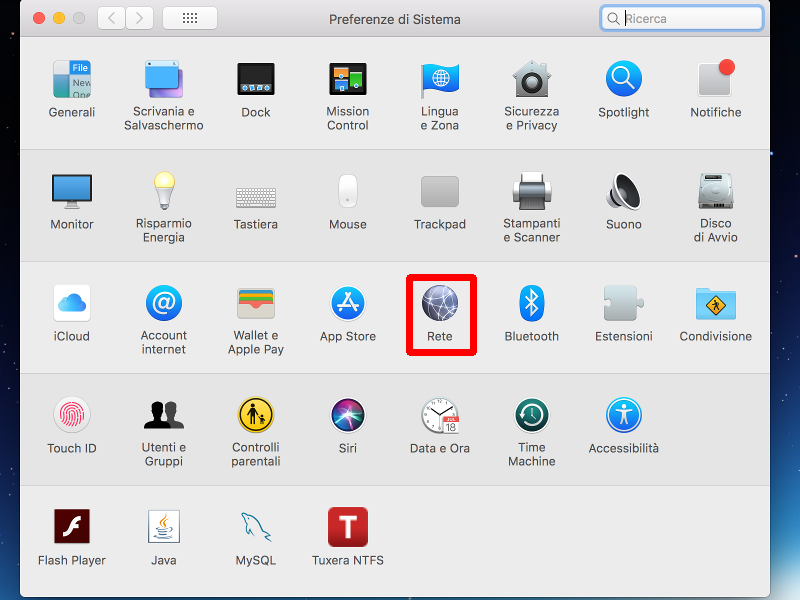This screenshot has height=600, width=800.
Task: Go back with the left arrow button
Action: tap(111, 18)
